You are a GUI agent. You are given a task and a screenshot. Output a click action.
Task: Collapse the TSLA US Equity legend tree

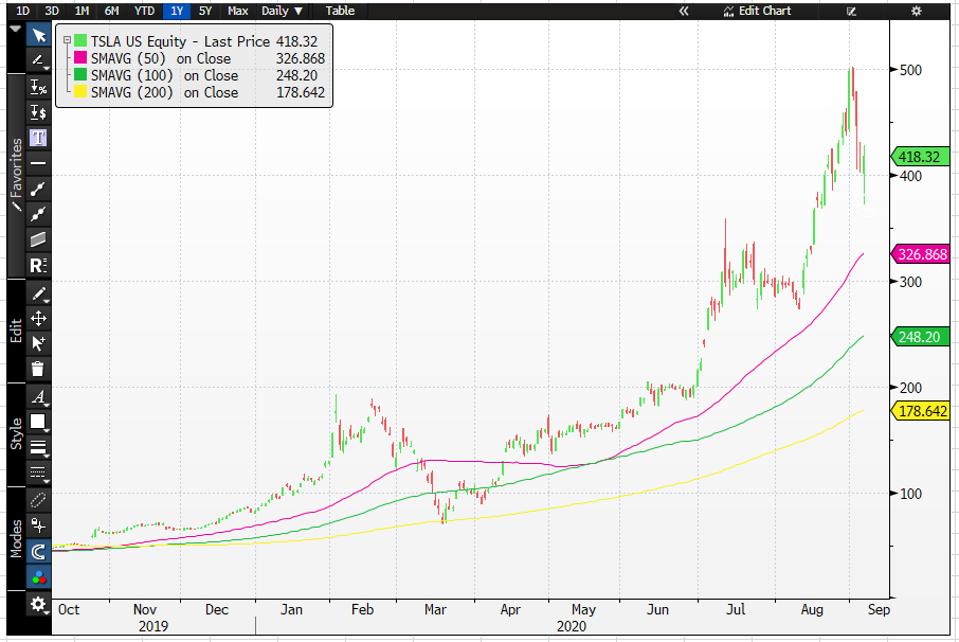coord(67,41)
